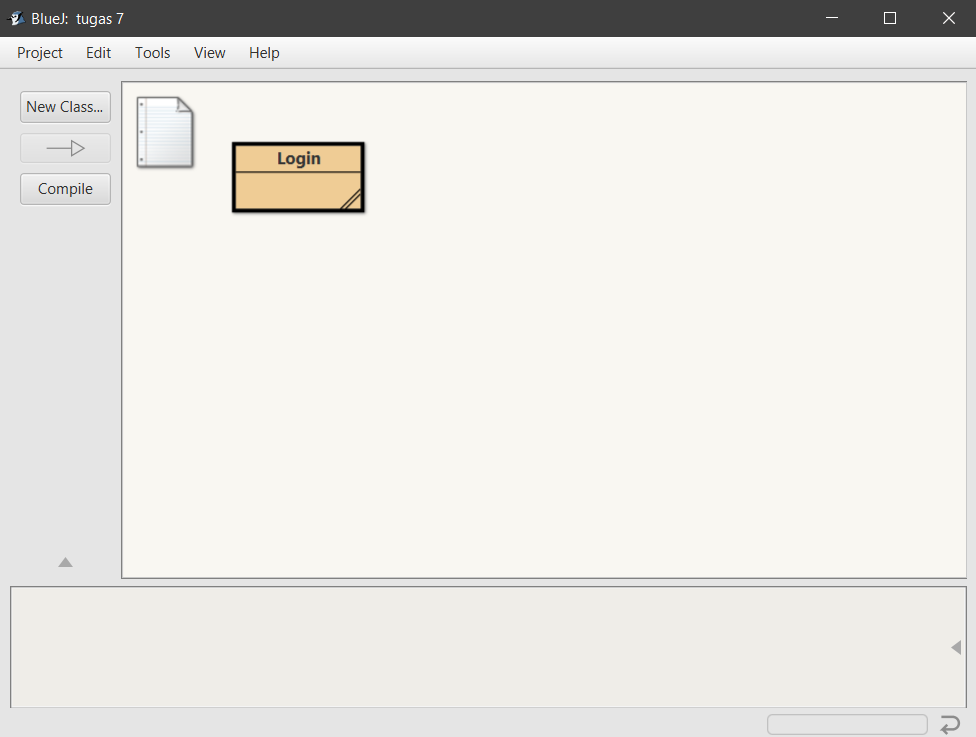976x737 pixels.
Task: Click the BlueJ bird icon in title bar
Action: tap(16, 19)
